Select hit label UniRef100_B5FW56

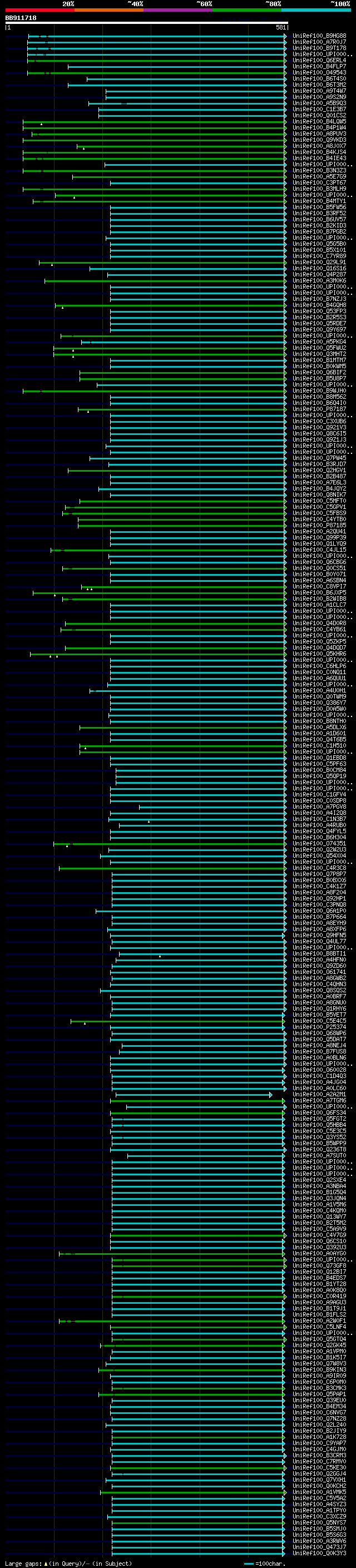coord(319,207)
